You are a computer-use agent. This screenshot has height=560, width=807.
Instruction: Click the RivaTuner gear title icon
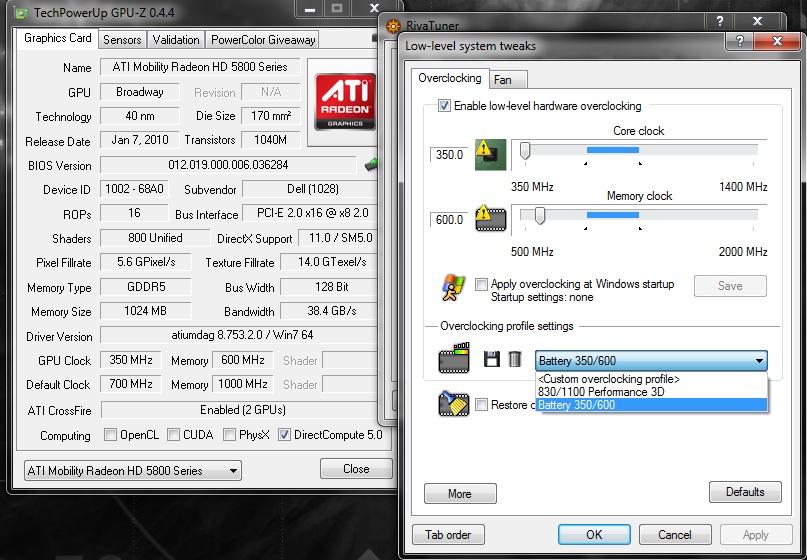pyautogui.click(x=393, y=26)
